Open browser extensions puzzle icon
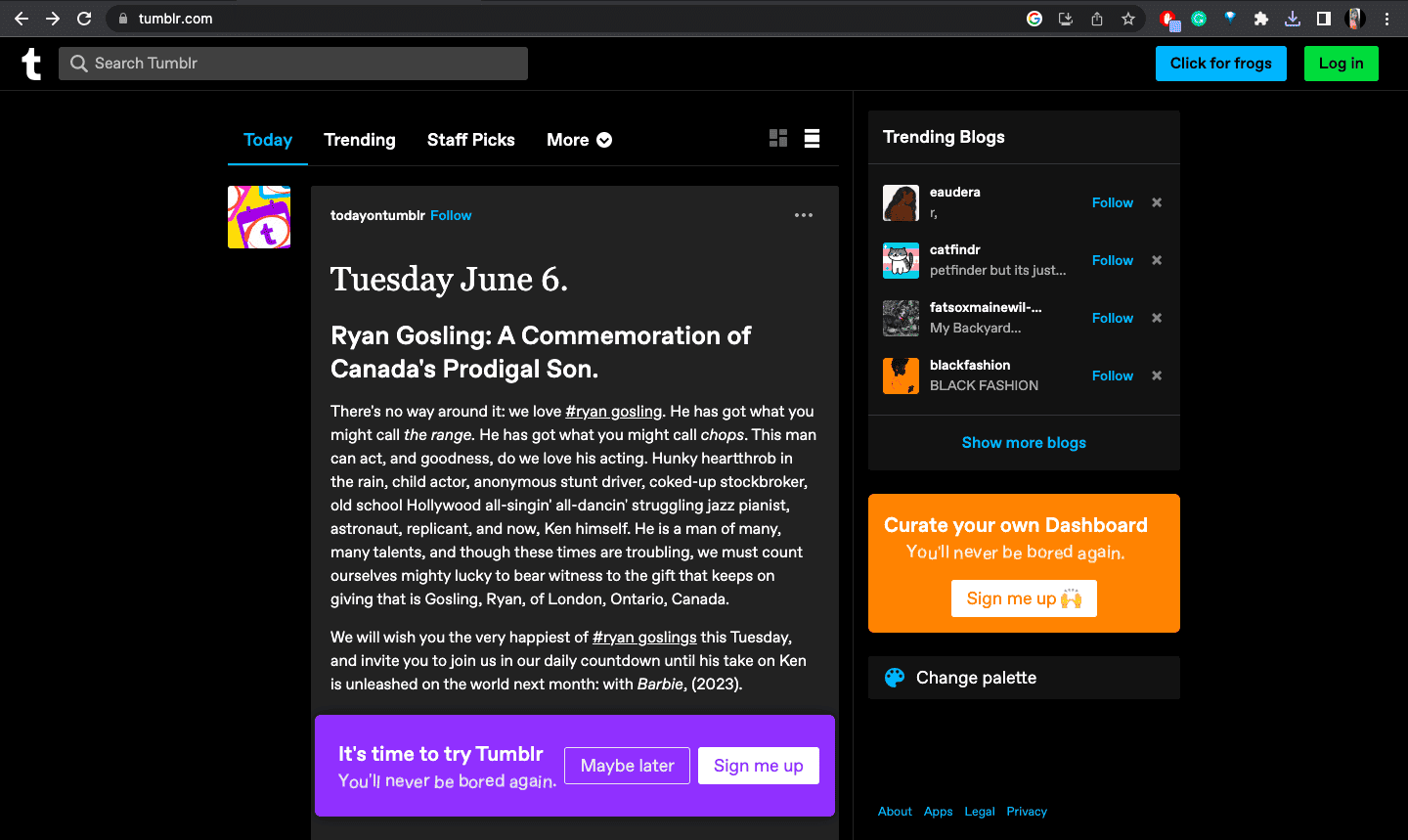The width and height of the screenshot is (1408, 840). tap(1261, 19)
